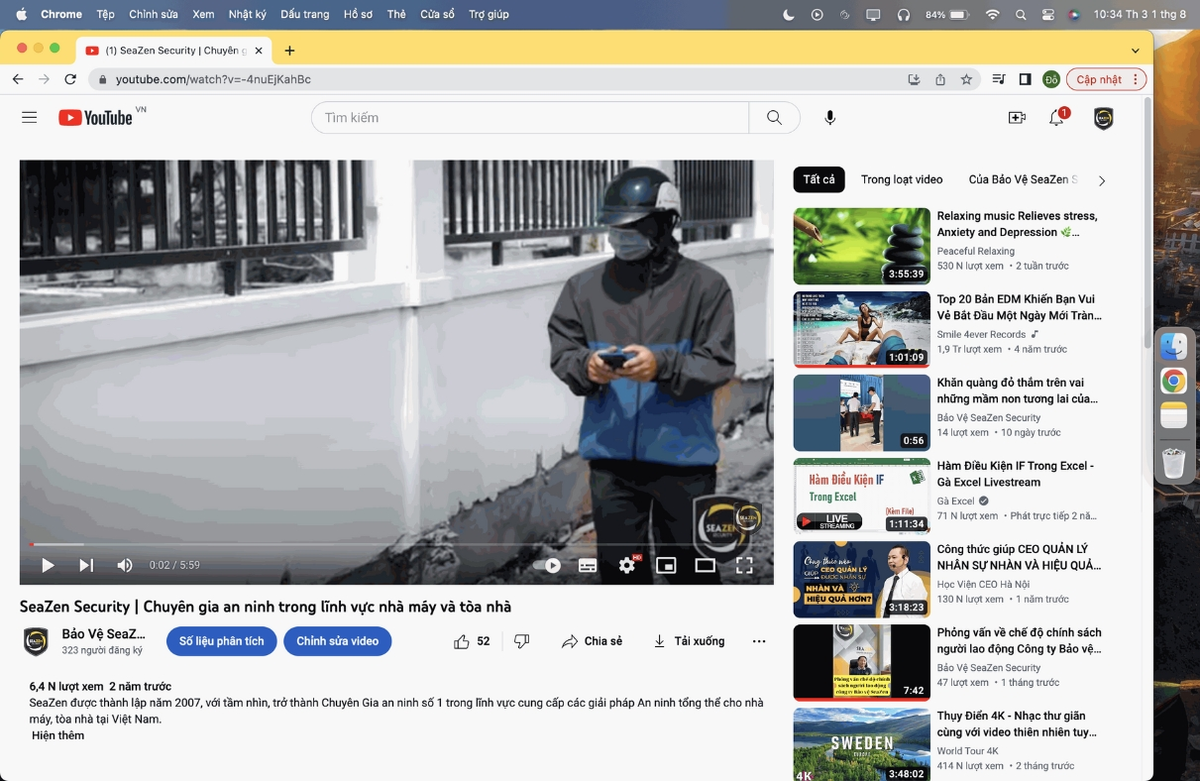This screenshot has height=781, width=1200.
Task: Open the YouTube guide hamburger menu
Action: [x=29, y=117]
